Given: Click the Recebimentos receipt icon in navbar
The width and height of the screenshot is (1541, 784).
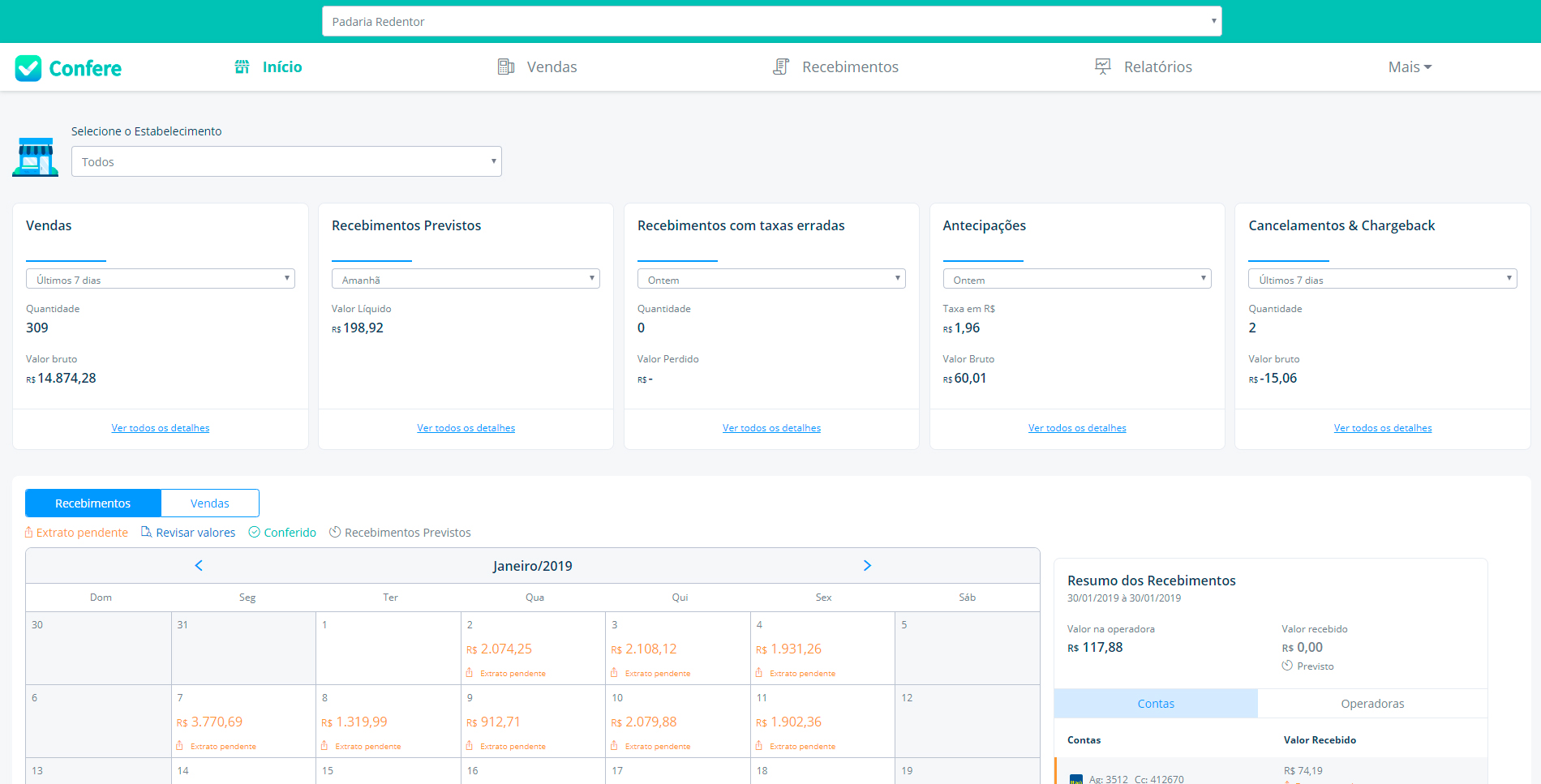Looking at the screenshot, I should point(781,66).
